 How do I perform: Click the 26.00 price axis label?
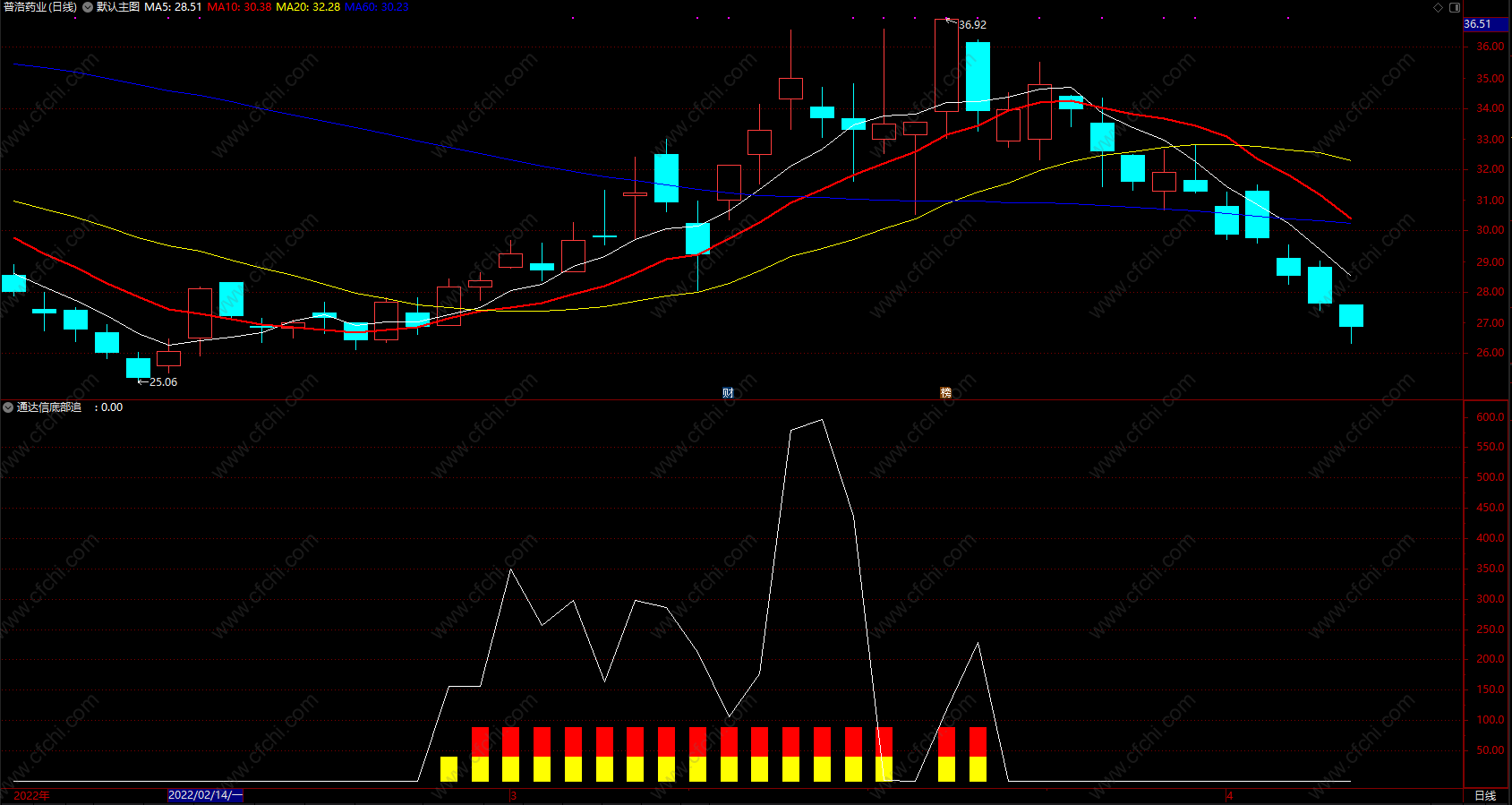(1490, 353)
